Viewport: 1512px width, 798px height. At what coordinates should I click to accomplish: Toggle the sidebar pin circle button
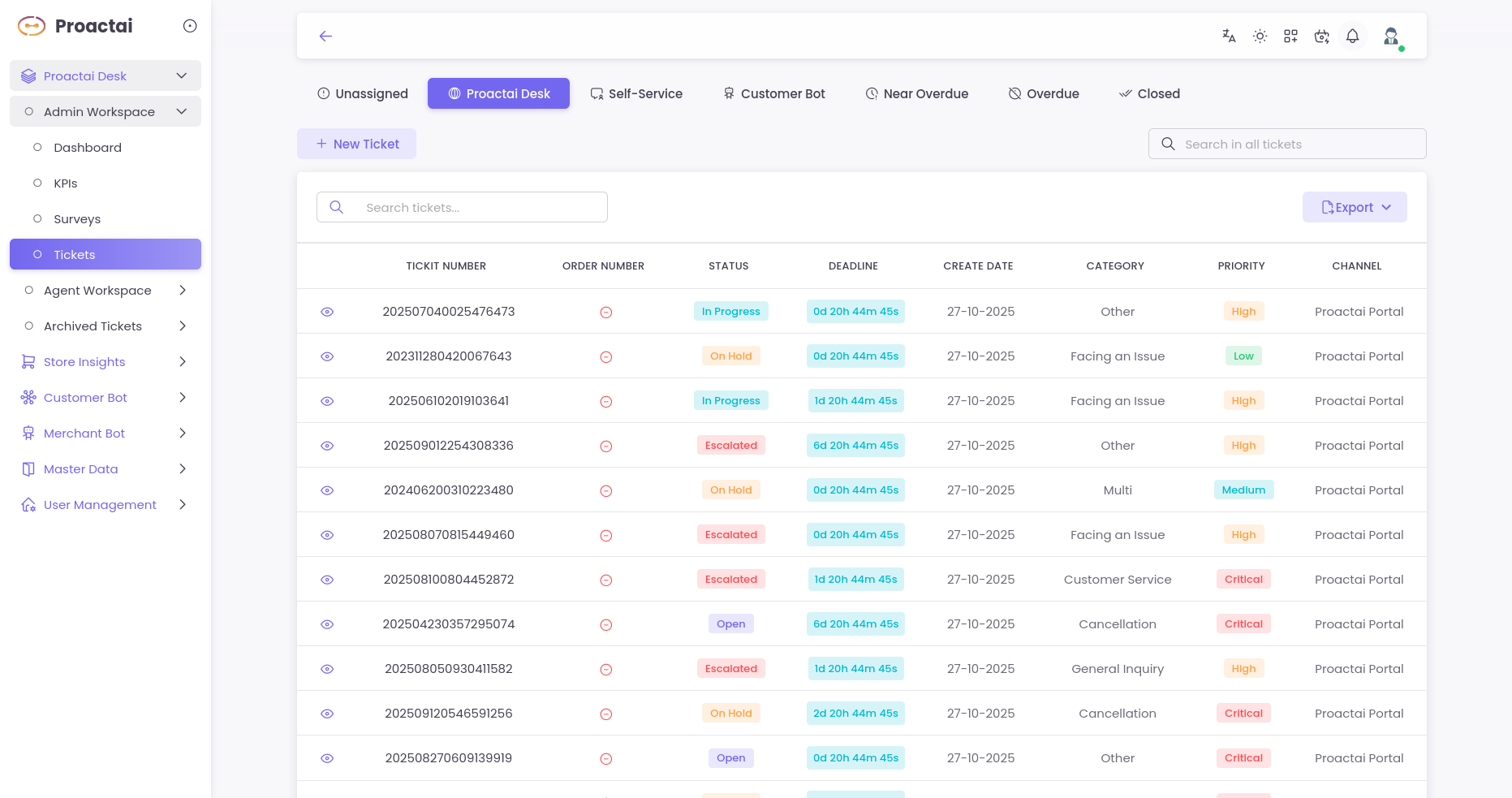[x=190, y=26]
